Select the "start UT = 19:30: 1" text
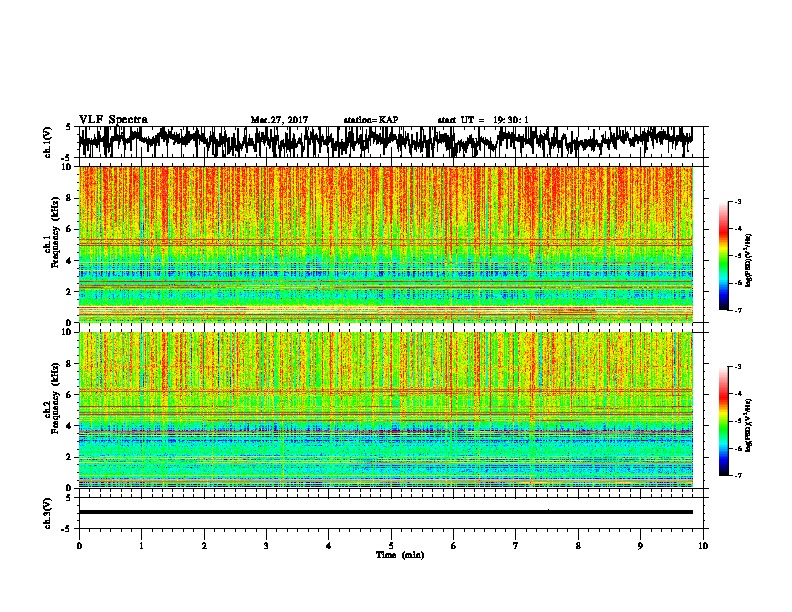This screenshot has height=612, width=792. [x=483, y=120]
